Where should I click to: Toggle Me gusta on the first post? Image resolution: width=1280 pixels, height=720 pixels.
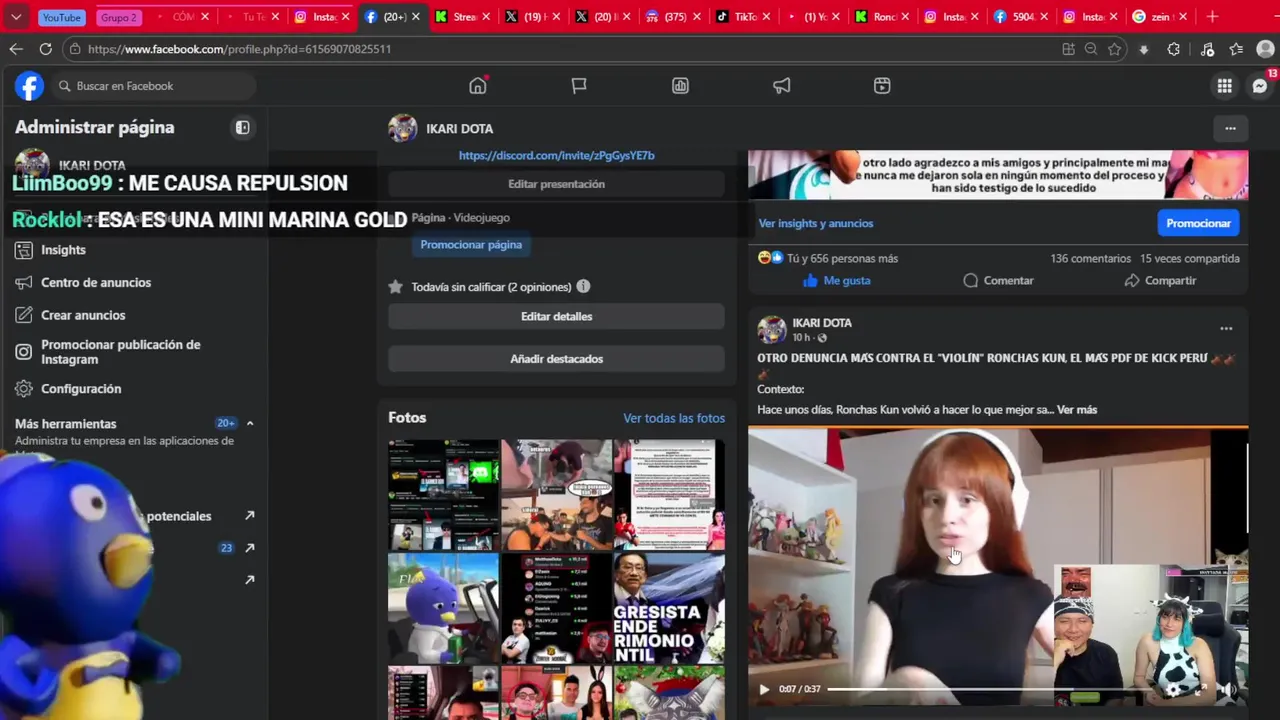tap(837, 281)
